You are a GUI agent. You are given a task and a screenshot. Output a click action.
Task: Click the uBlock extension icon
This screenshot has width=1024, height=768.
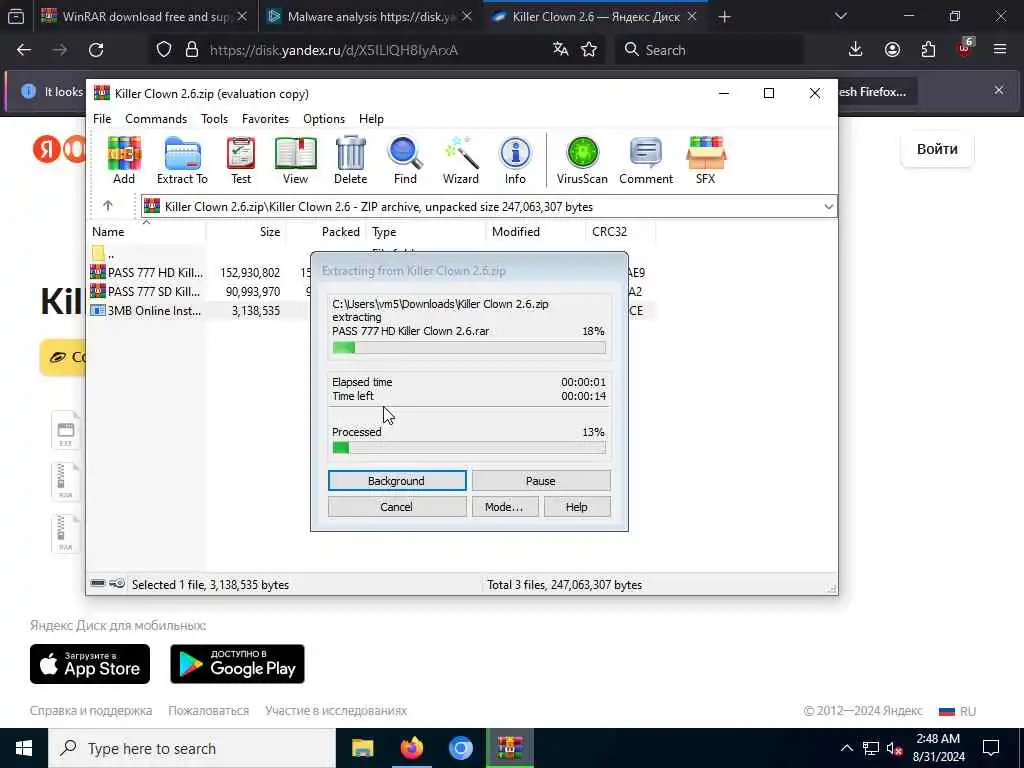pyautogui.click(x=965, y=49)
